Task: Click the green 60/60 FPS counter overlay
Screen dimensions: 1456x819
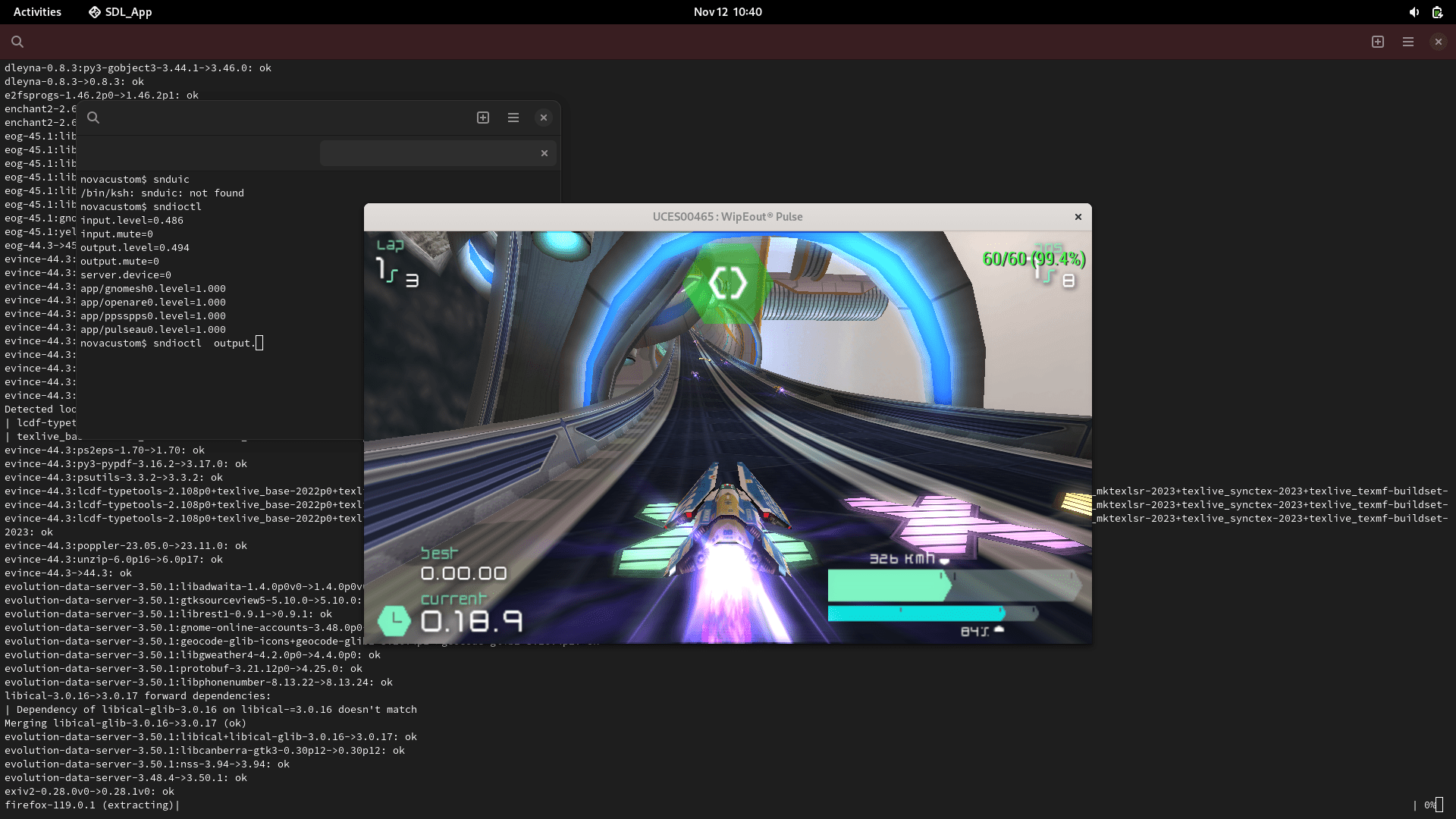Action: coord(1034,259)
